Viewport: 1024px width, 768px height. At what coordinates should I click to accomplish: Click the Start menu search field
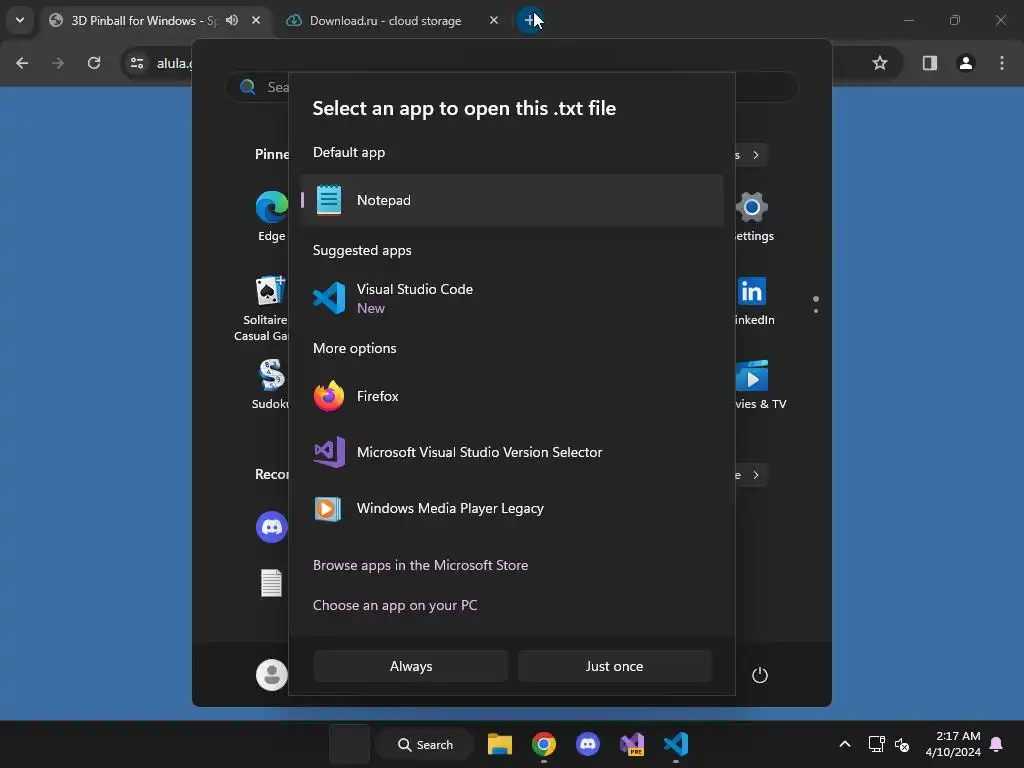(512, 87)
